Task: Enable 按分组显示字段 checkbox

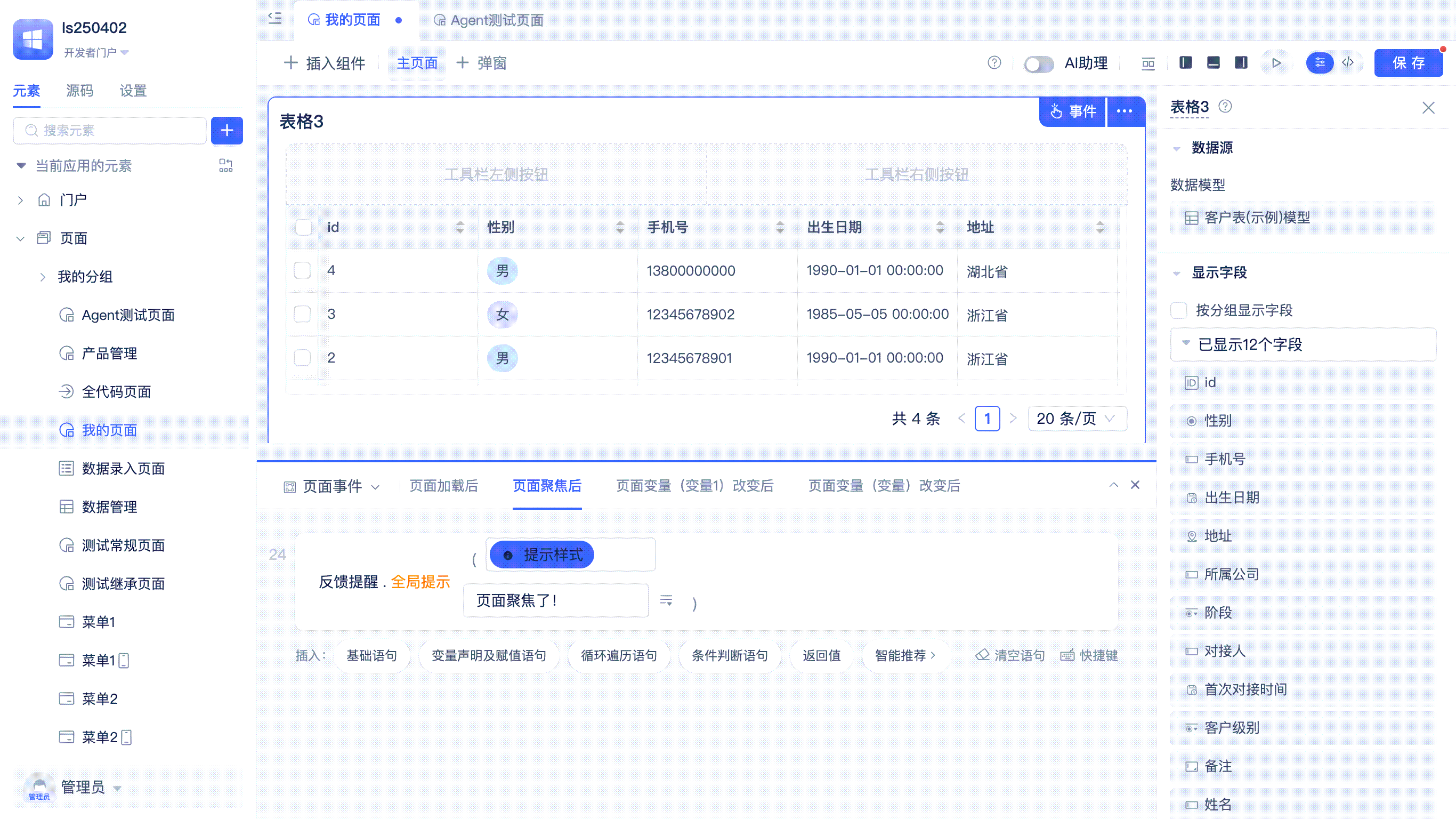Action: point(1178,310)
